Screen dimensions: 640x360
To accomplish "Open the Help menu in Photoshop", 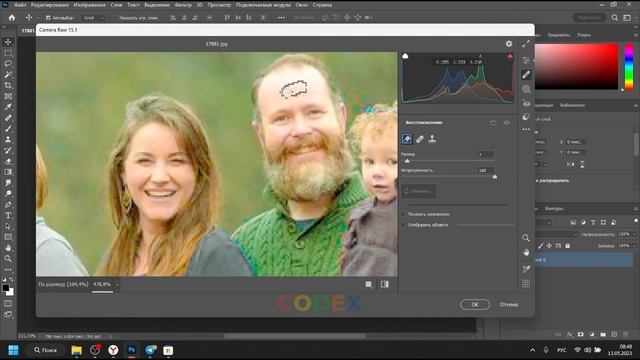I will [322, 5].
